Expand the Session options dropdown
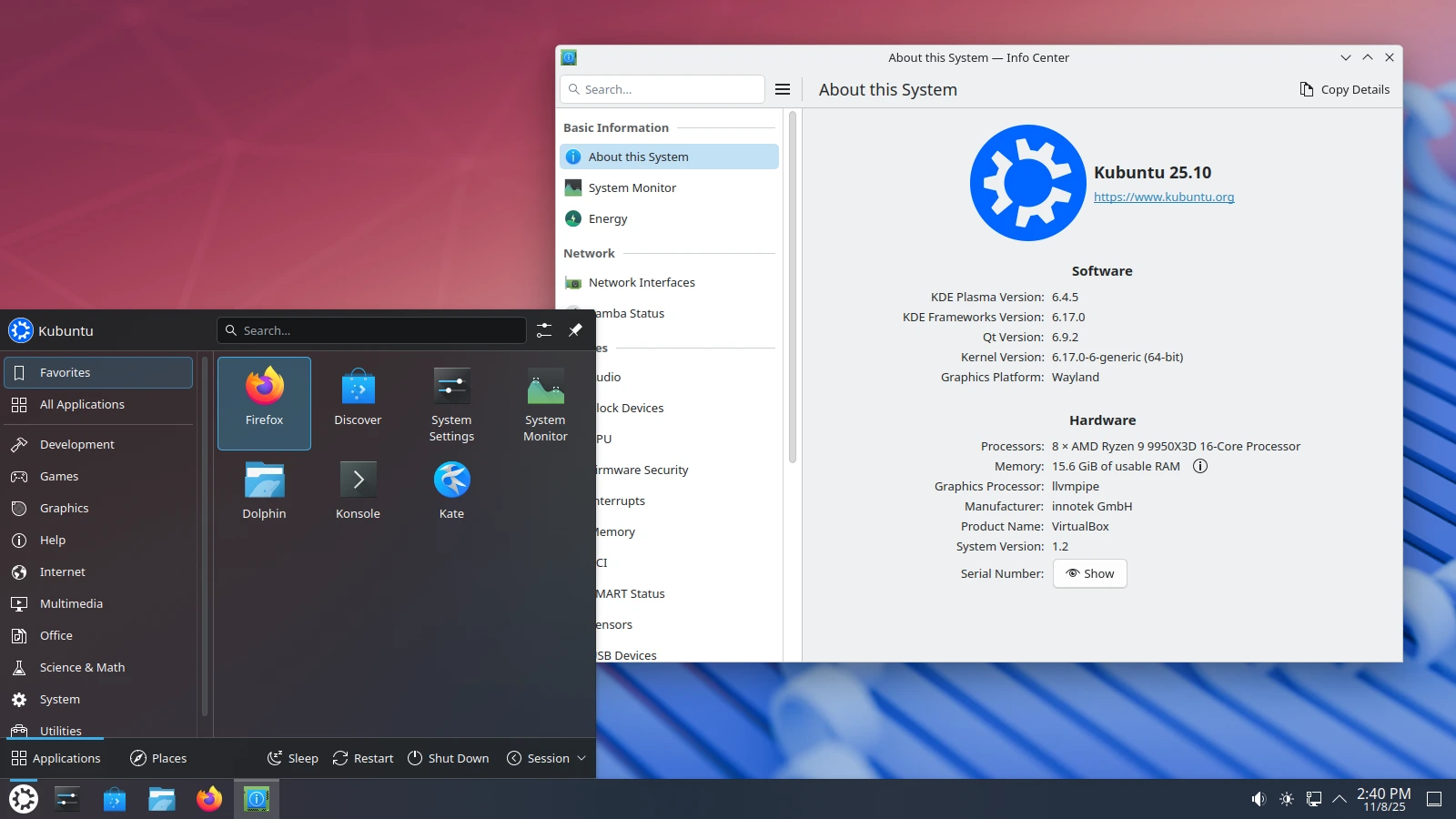 pos(546,758)
